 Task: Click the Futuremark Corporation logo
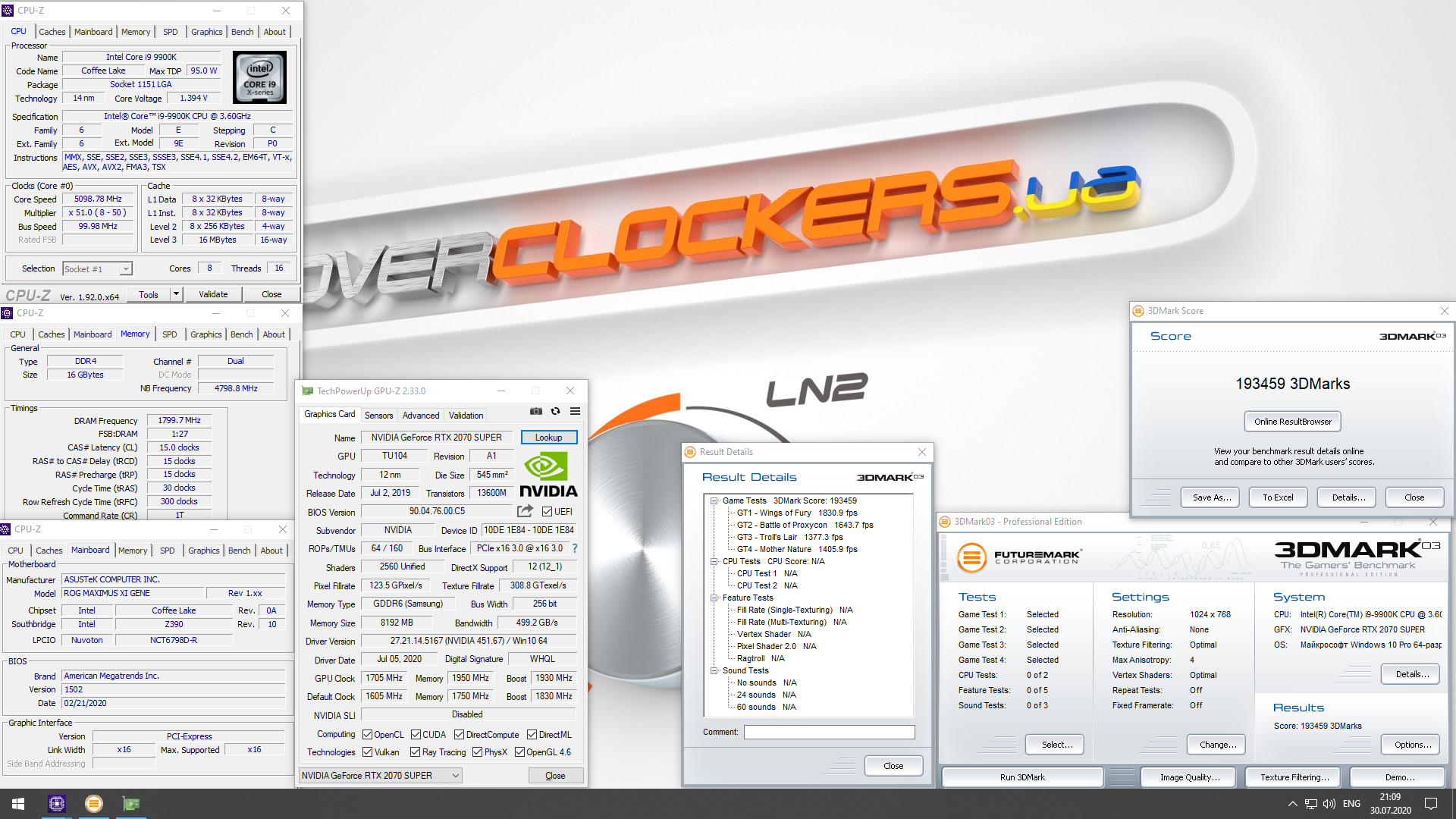pos(1019,557)
